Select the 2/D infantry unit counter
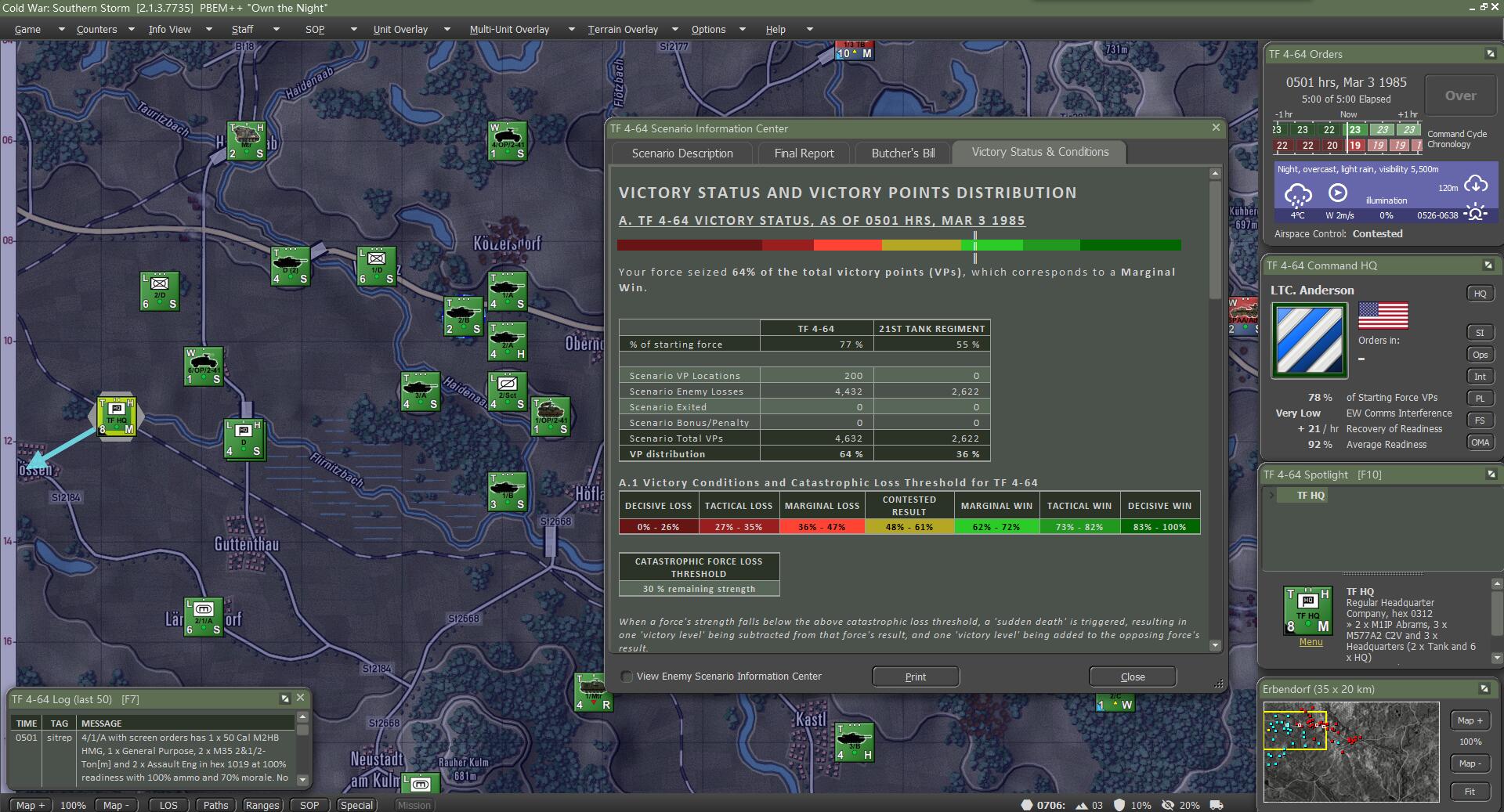The height and width of the screenshot is (812, 1504). [160, 291]
